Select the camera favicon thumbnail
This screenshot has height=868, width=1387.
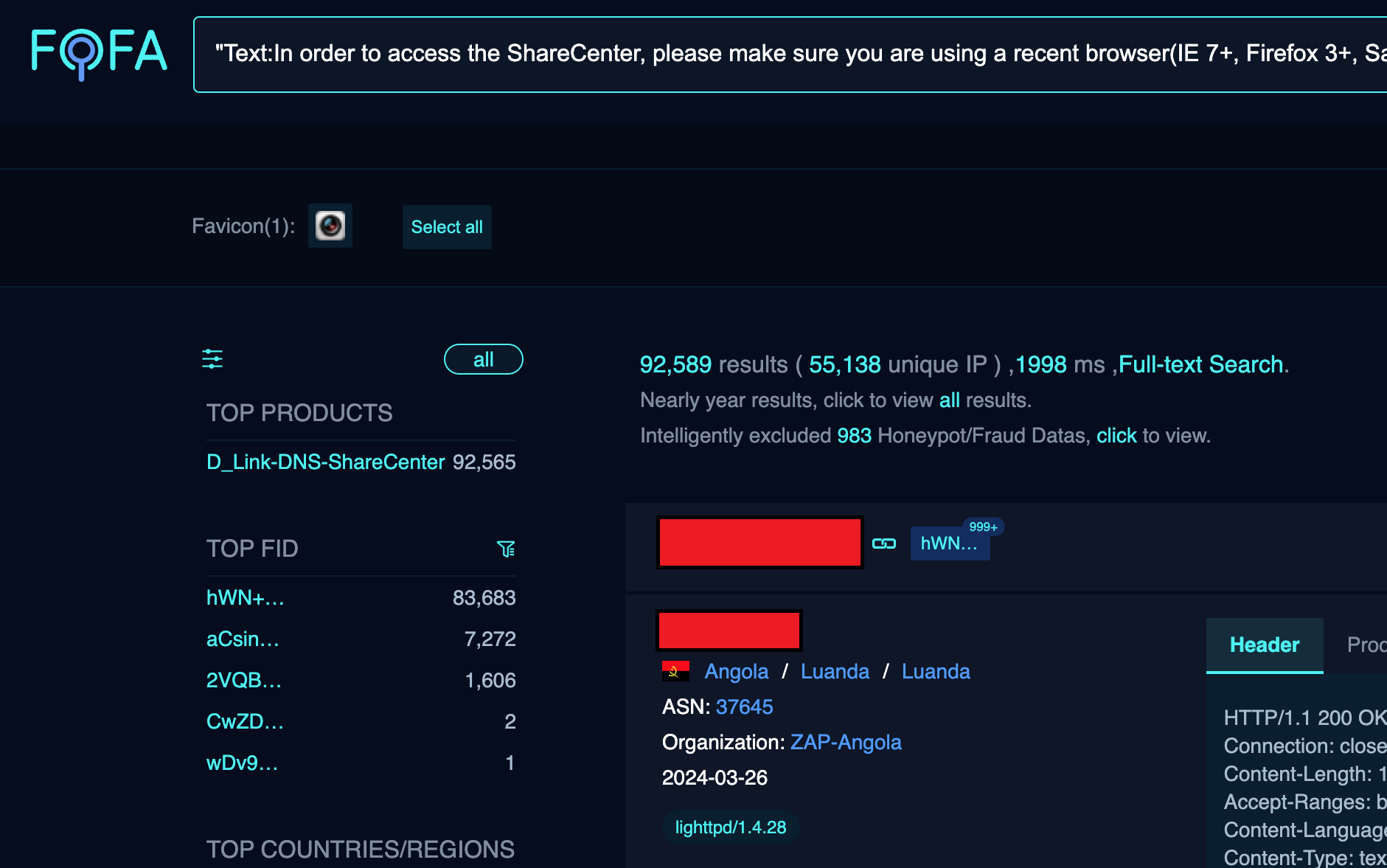(x=330, y=226)
